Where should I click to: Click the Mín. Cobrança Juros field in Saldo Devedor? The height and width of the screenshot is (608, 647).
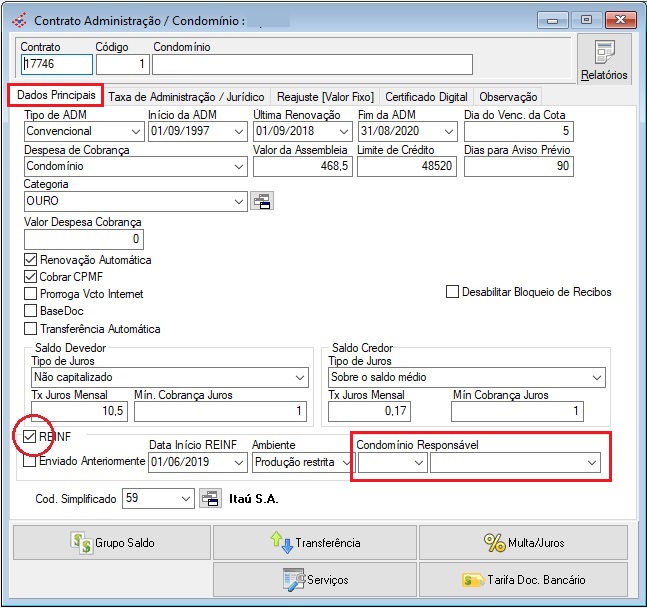pos(220,411)
